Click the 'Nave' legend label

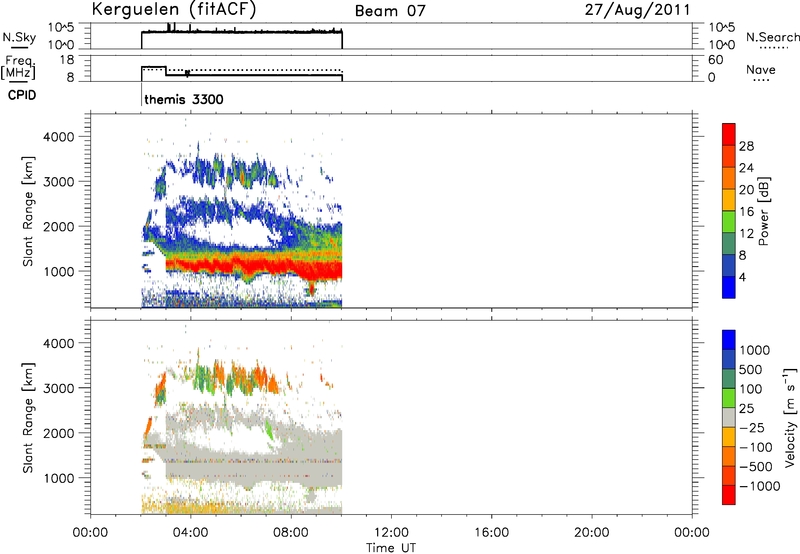760,70
